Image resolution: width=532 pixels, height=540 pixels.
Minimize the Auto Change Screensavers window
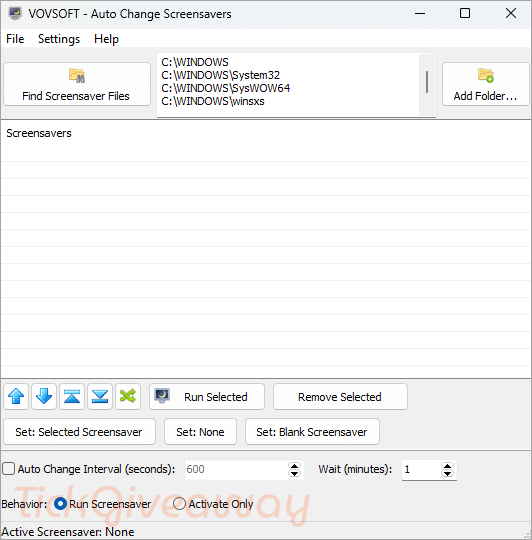420,13
